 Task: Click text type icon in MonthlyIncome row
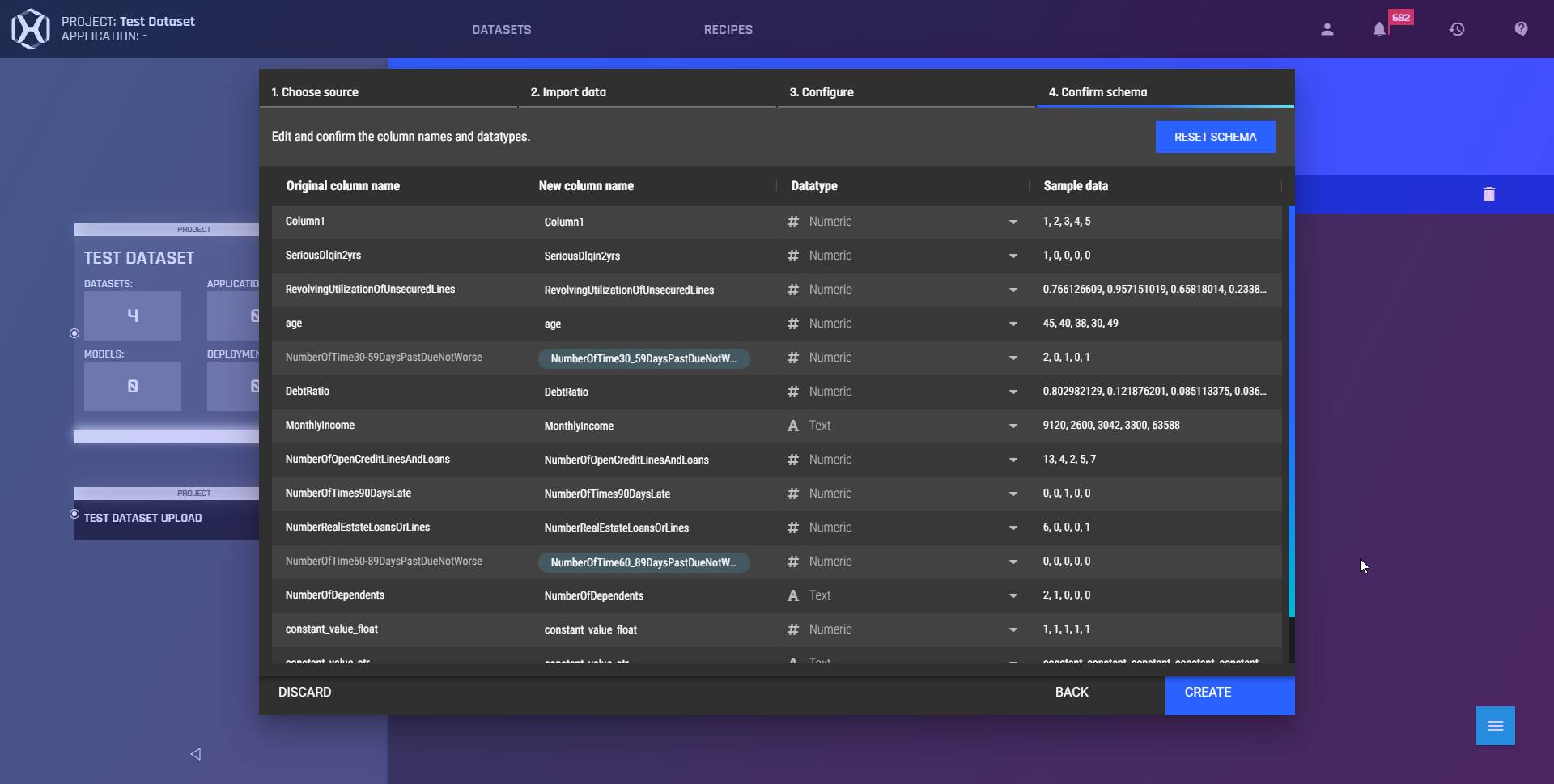[793, 426]
